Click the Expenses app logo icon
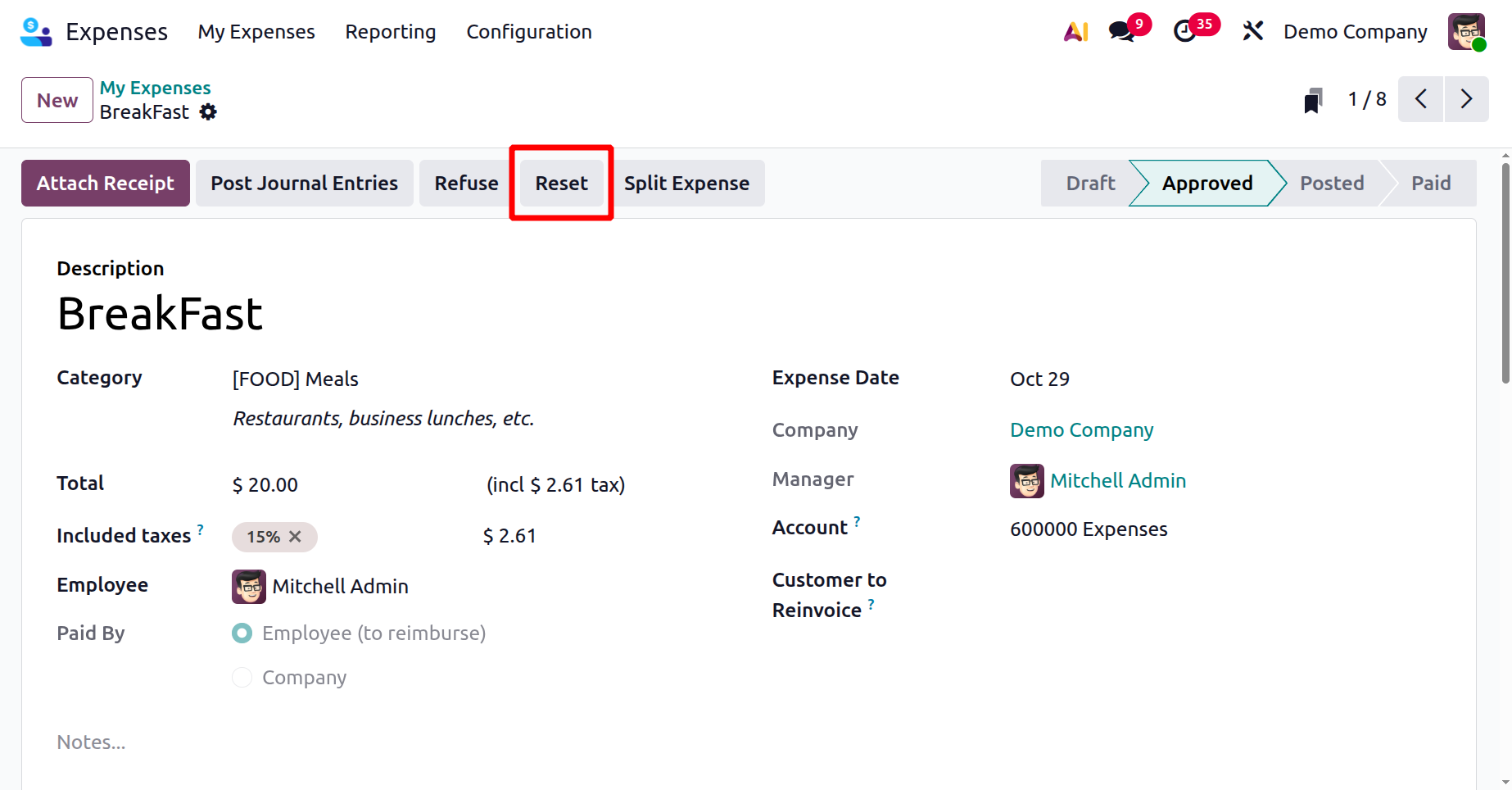Viewport: 1512px width, 790px height. (x=36, y=32)
